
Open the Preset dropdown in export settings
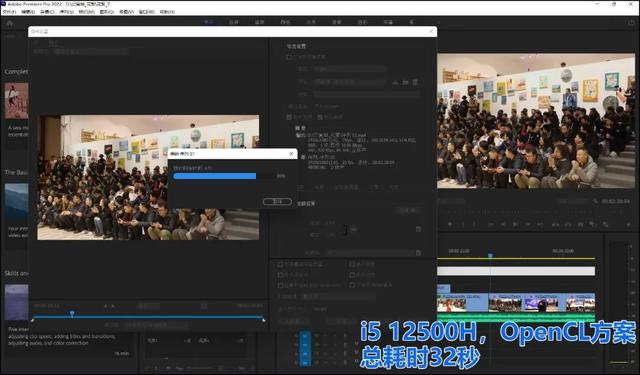(x=350, y=82)
